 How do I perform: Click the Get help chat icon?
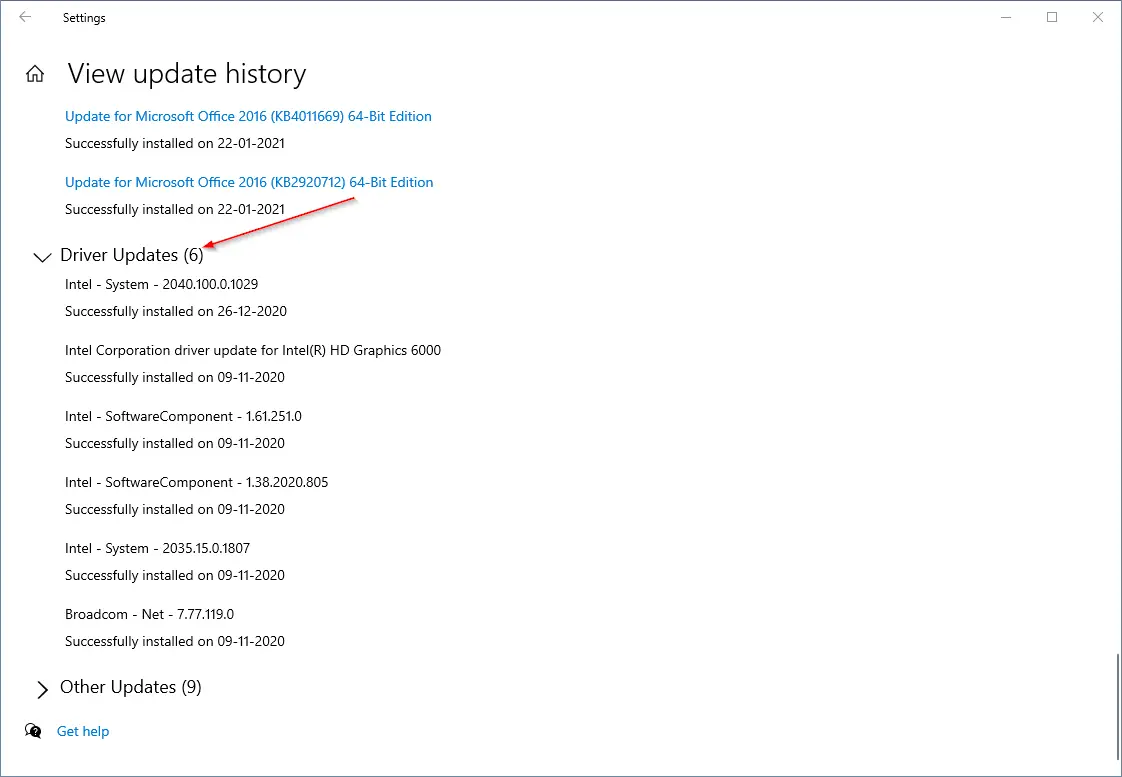(33, 730)
